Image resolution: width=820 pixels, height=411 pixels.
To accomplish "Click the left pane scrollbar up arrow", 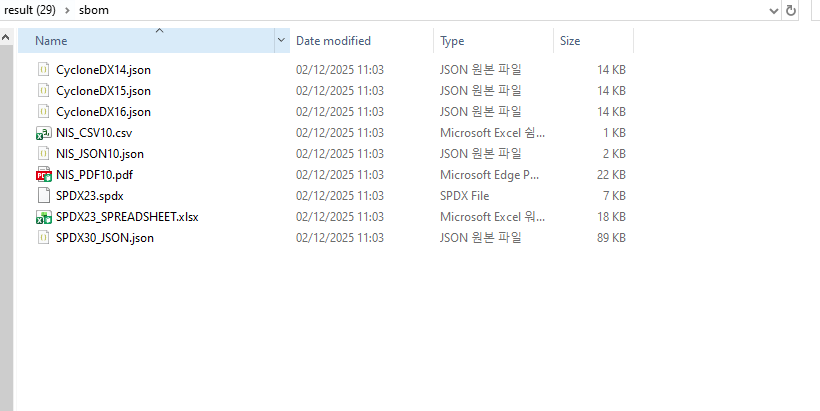I will click(6, 38).
